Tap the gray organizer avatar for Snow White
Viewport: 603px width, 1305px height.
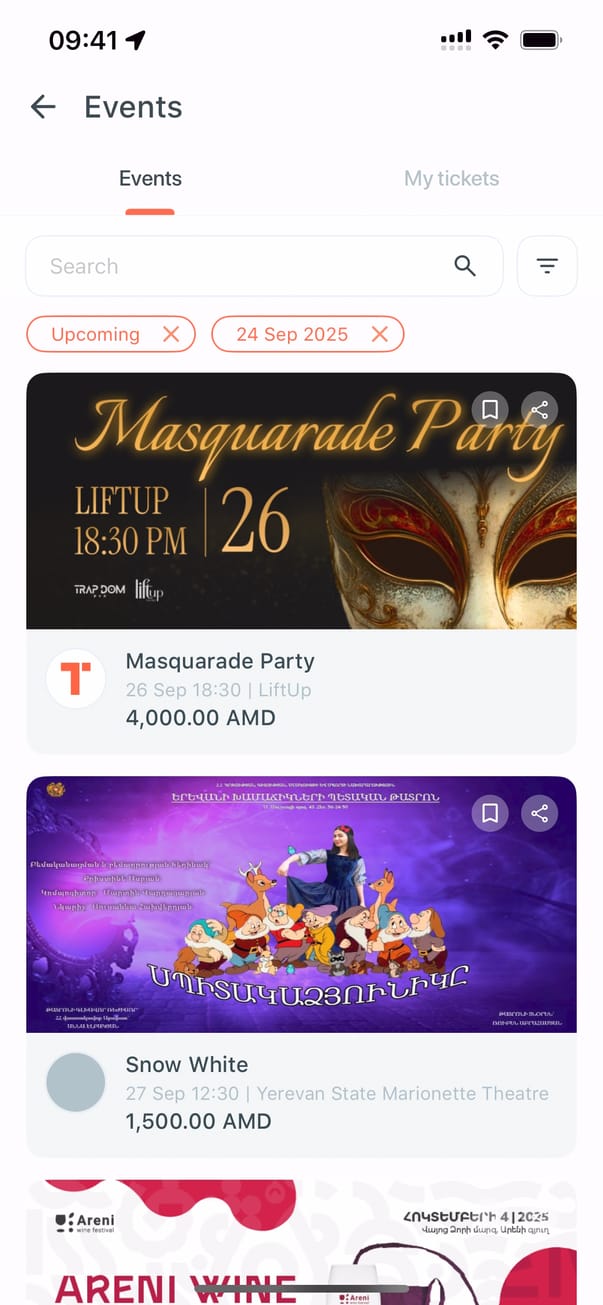[x=76, y=1082]
